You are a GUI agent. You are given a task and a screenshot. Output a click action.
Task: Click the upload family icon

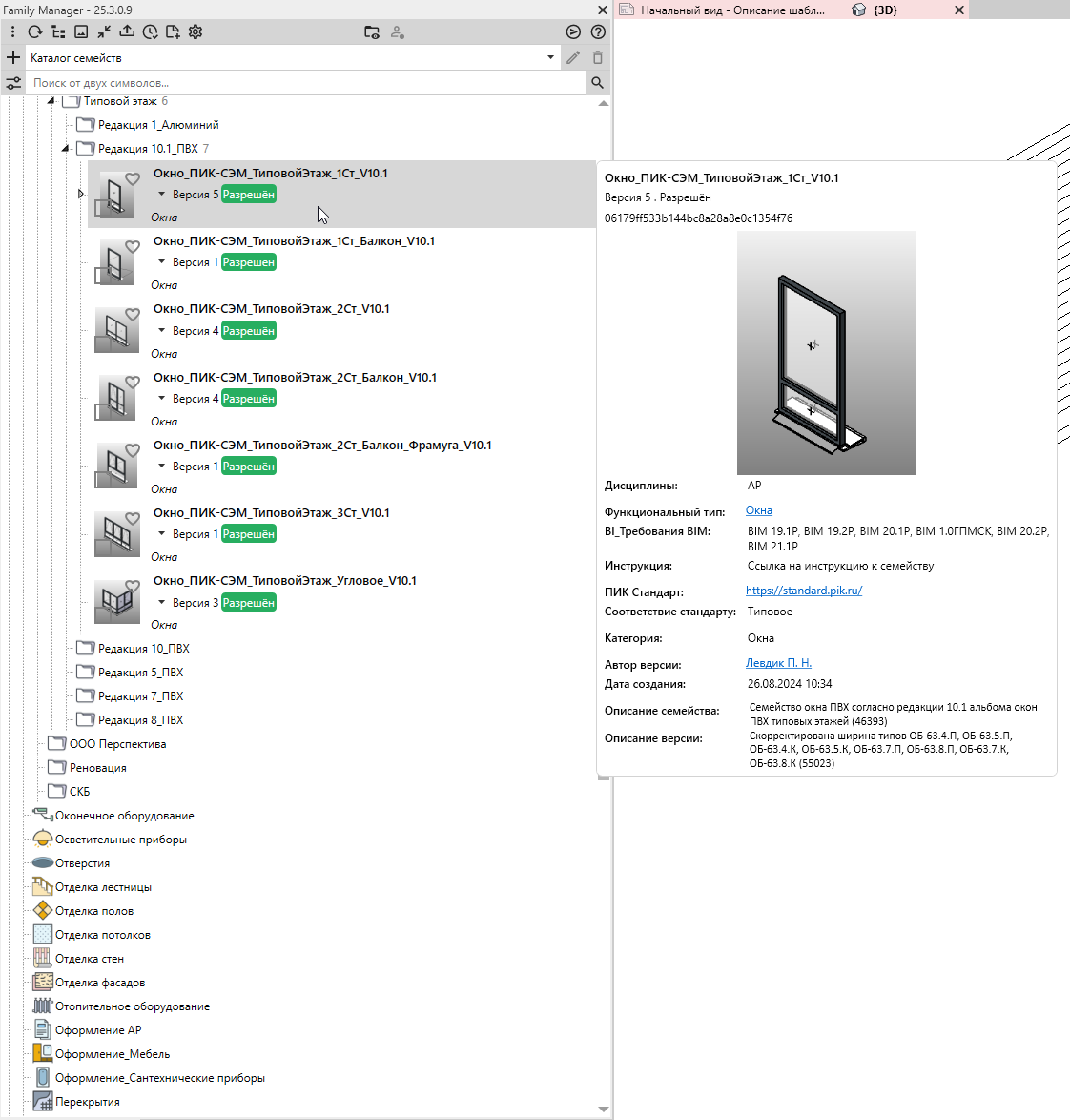(x=127, y=31)
